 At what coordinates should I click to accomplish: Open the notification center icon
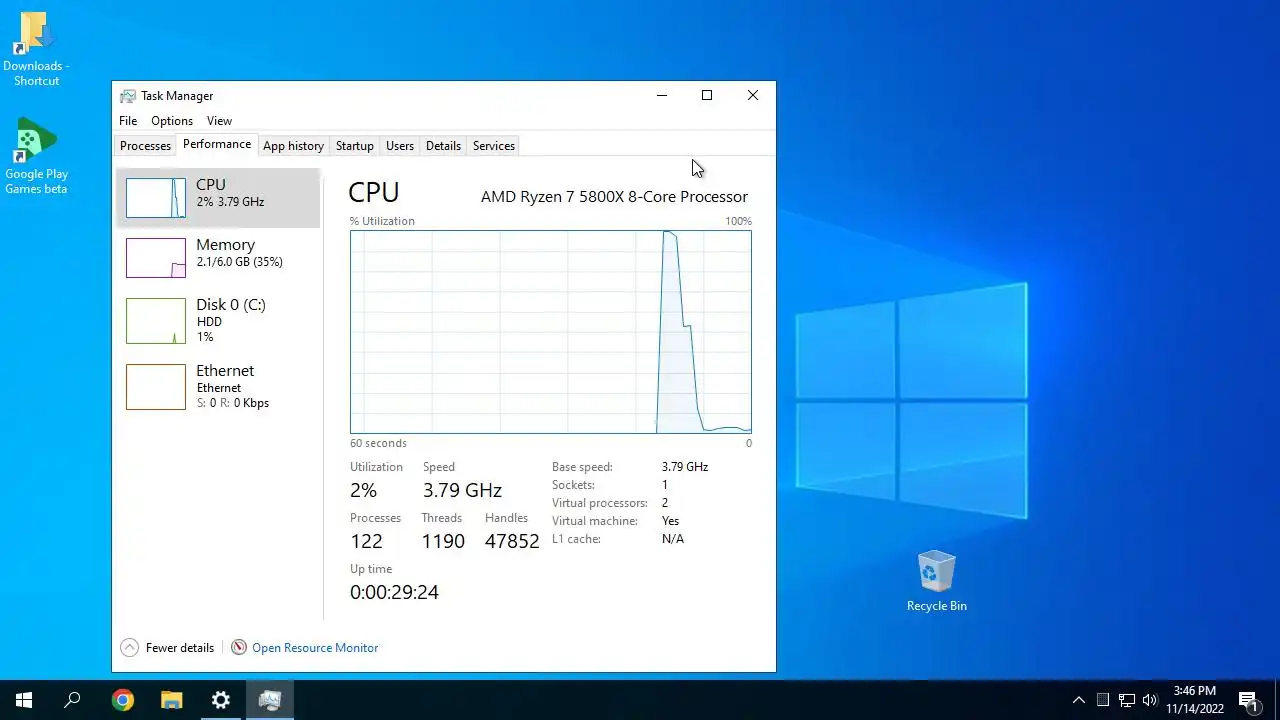[x=1248, y=700]
